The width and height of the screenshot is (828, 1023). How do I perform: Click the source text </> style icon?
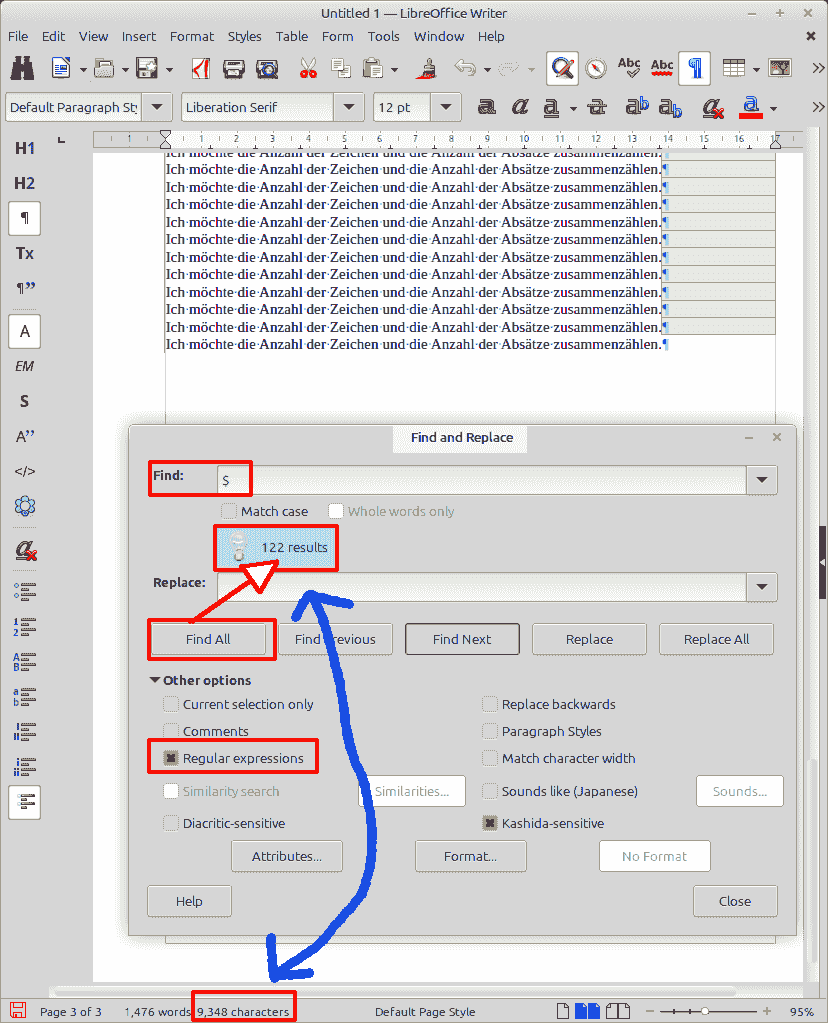pos(24,471)
